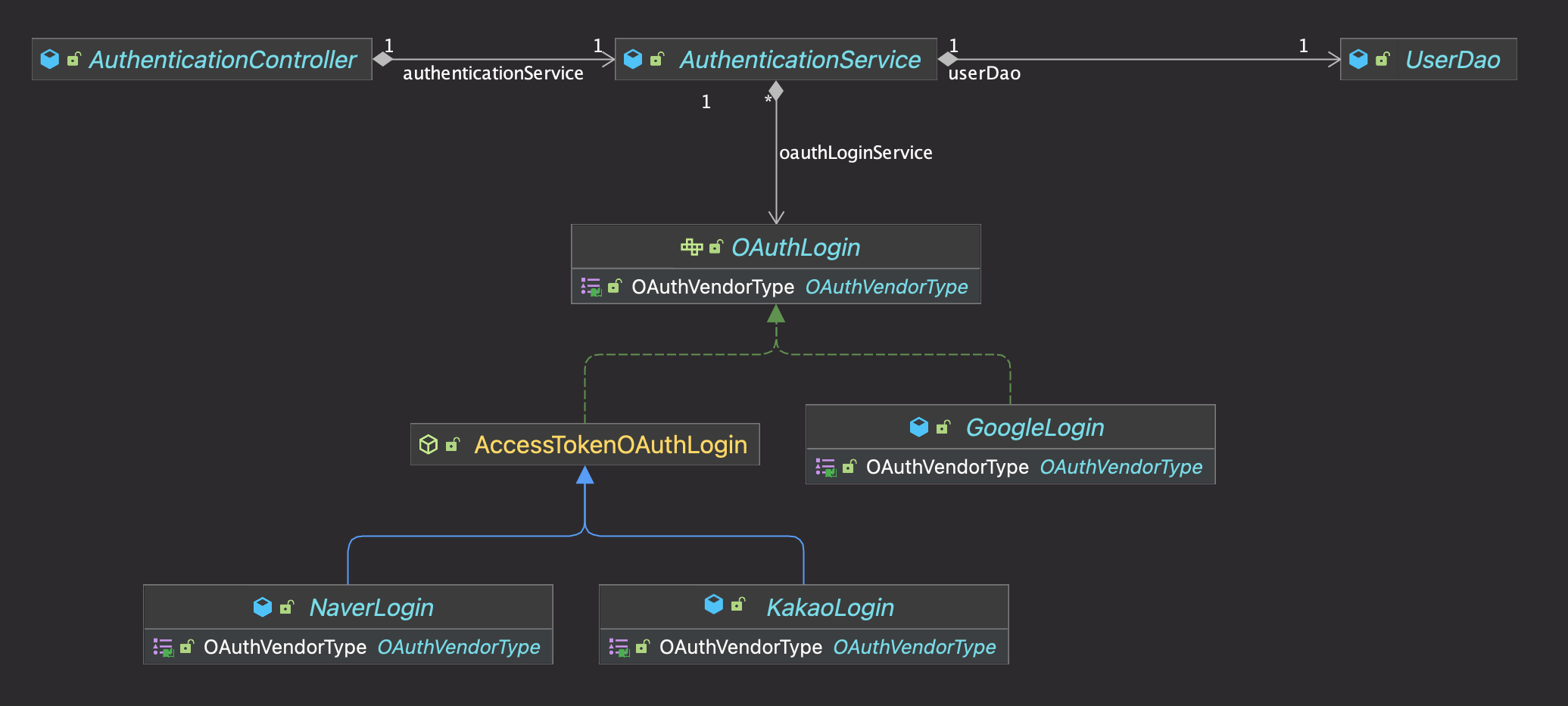1568x706 pixels.
Task: Select the AccessTokenOAuthLogin class name
Action: tap(611, 444)
